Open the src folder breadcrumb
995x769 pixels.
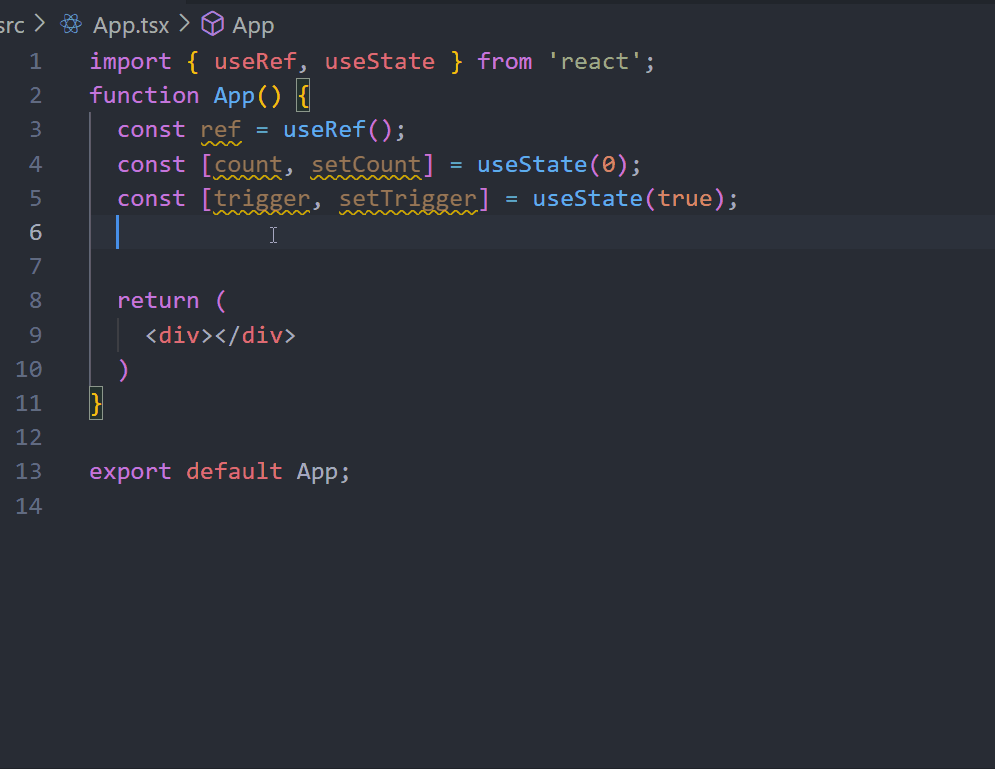pos(12,25)
